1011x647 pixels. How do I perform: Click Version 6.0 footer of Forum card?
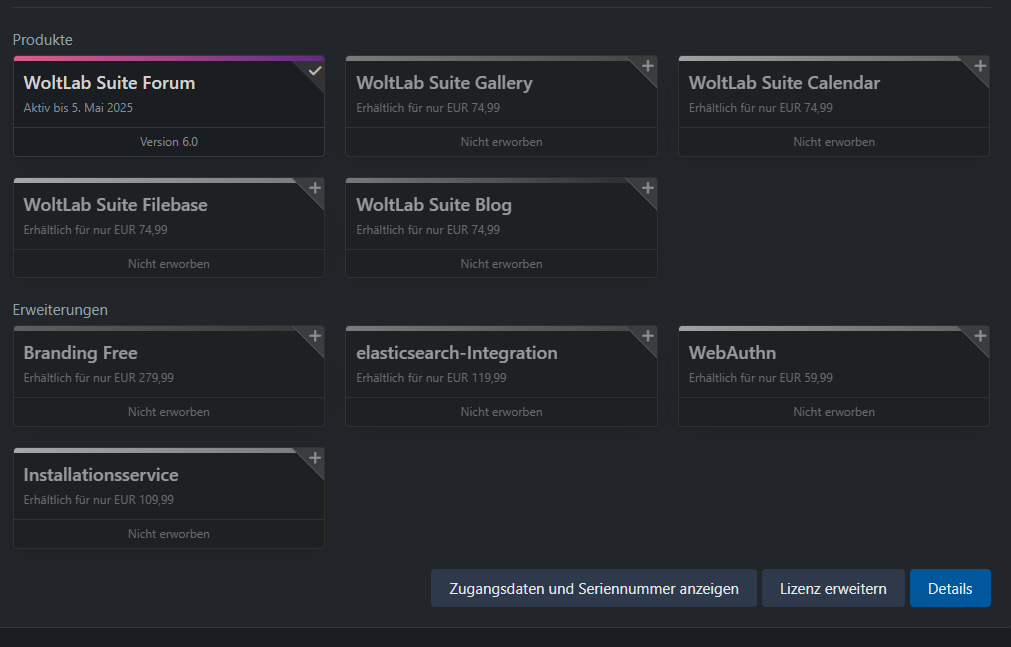tap(168, 142)
